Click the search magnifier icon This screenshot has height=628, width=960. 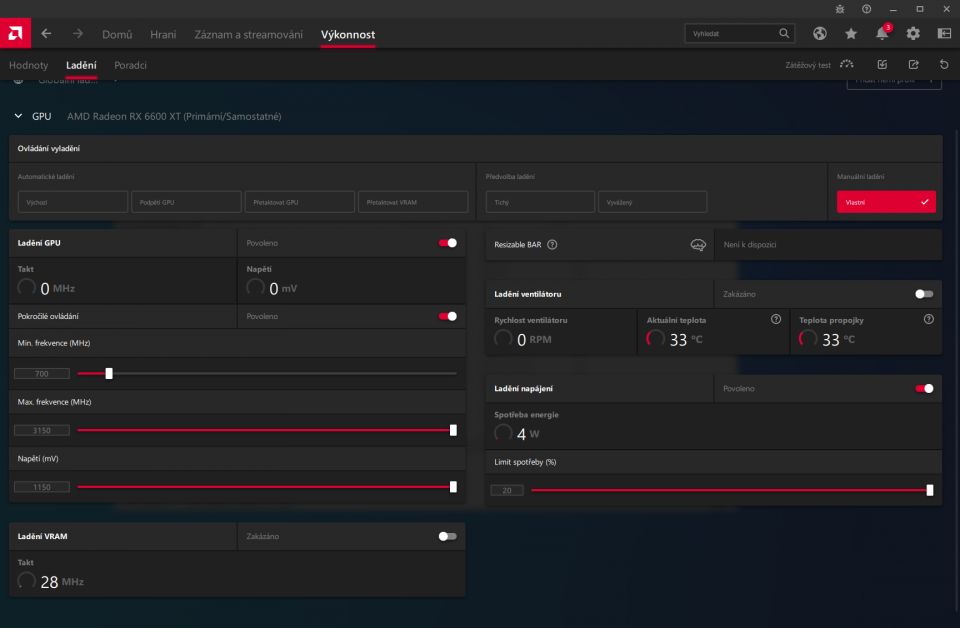point(784,33)
